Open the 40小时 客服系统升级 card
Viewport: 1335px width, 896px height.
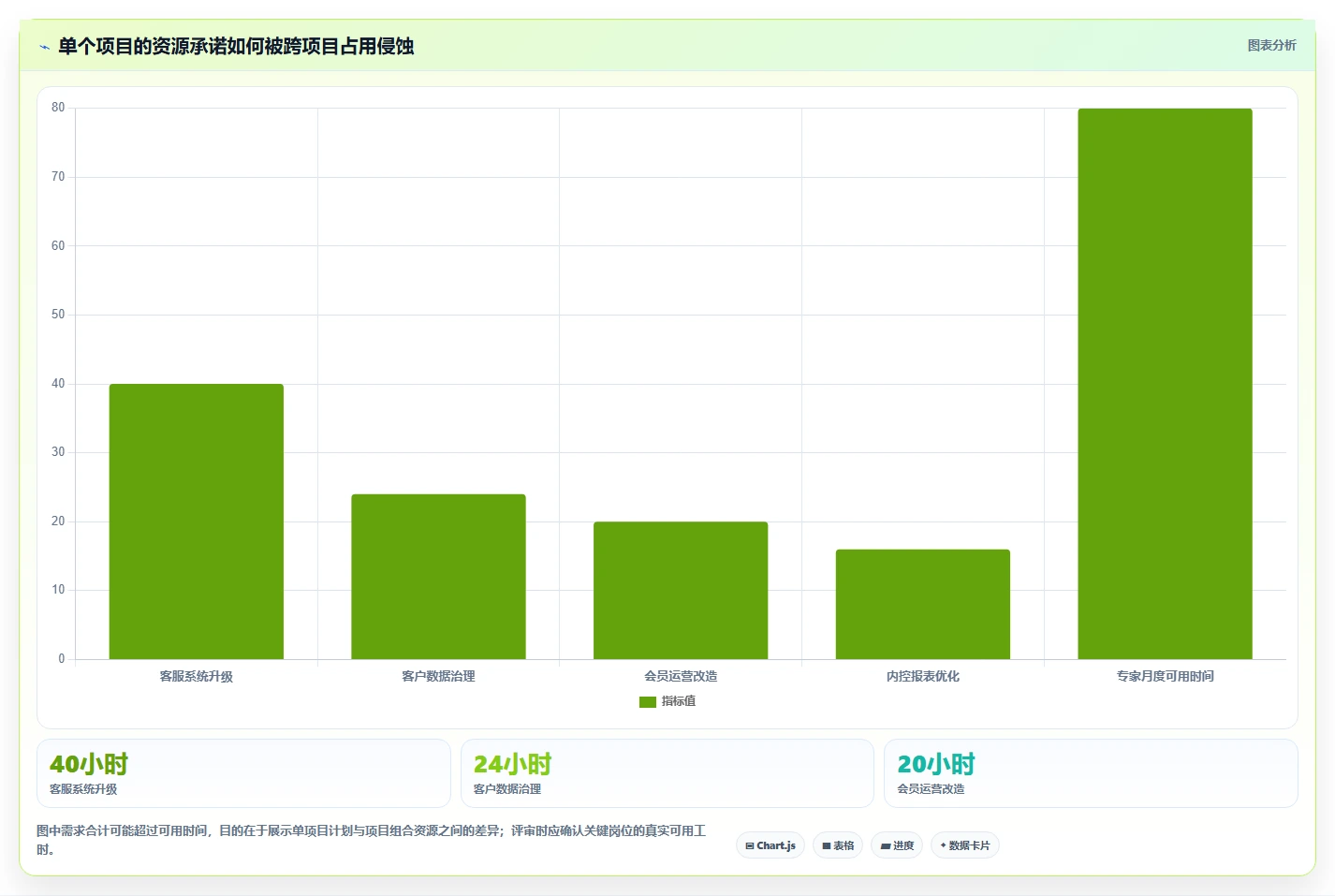[x=243, y=773]
